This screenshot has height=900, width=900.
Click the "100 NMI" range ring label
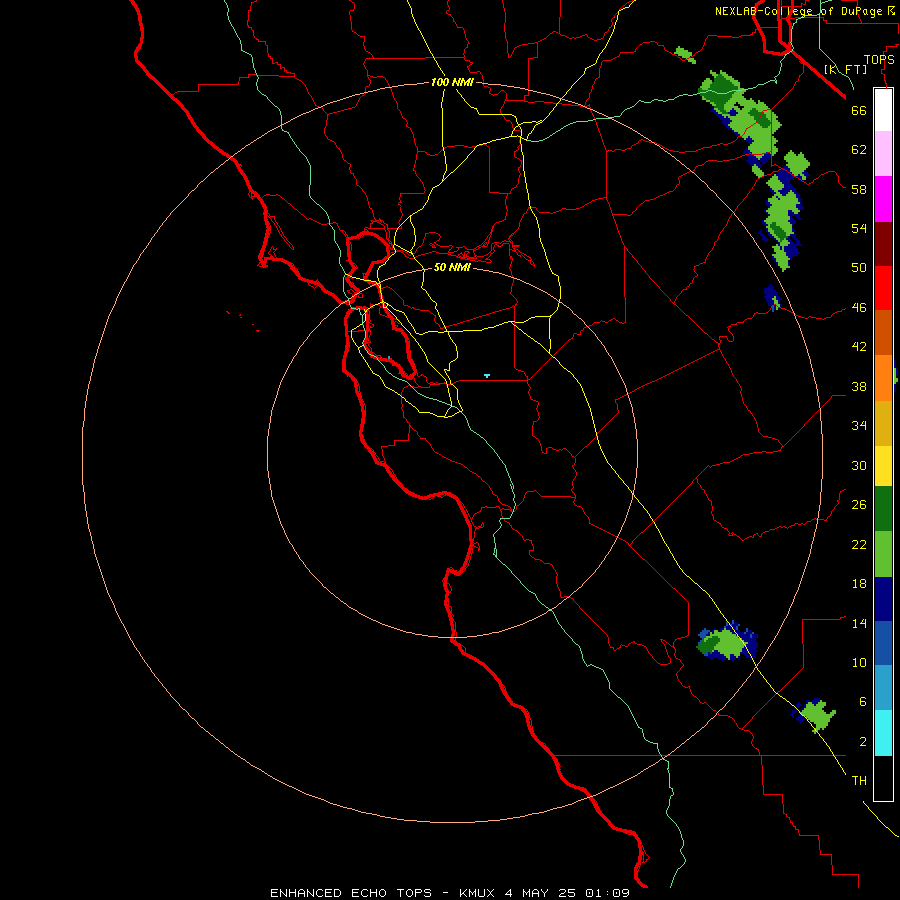click(452, 82)
